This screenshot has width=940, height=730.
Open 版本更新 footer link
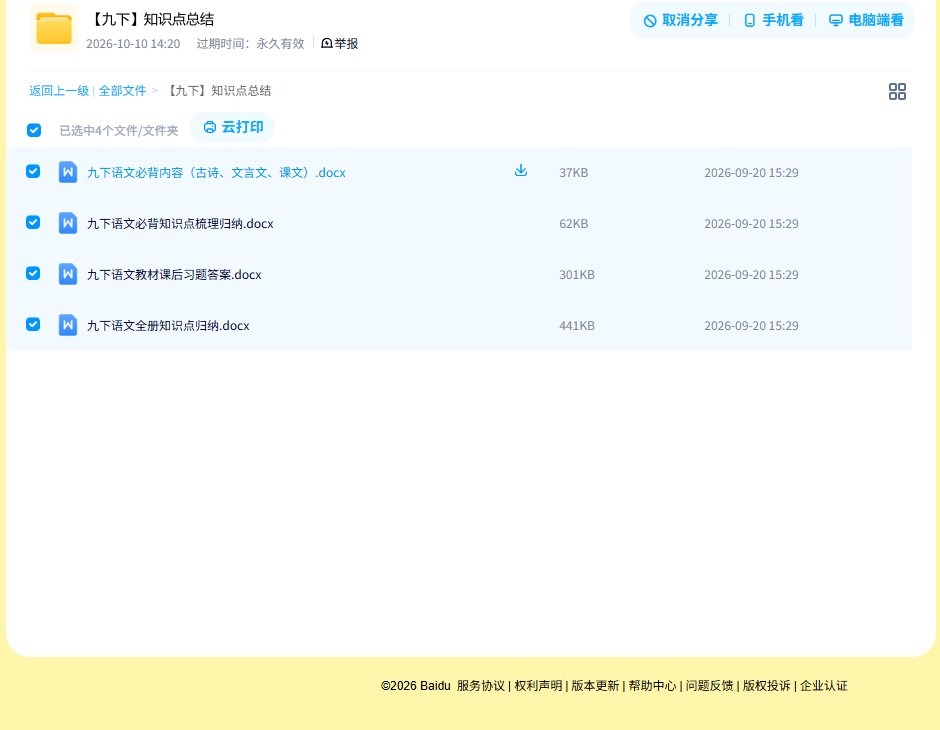tap(595, 686)
